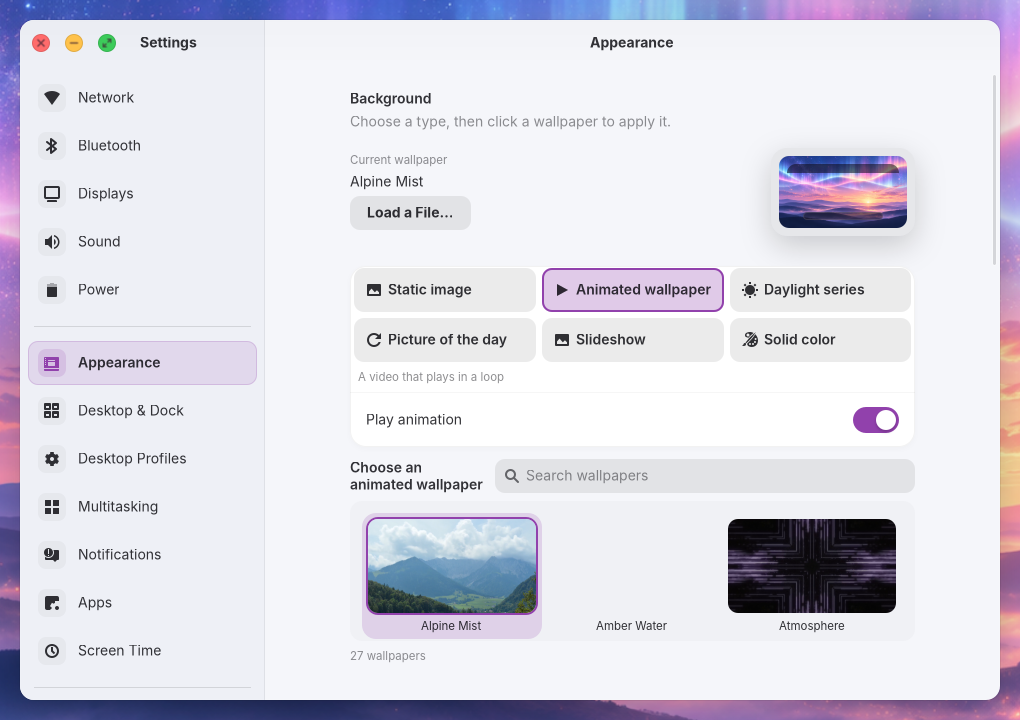The image size is (1020, 720).
Task: Click the 'Play animation' label
Action: click(x=414, y=420)
